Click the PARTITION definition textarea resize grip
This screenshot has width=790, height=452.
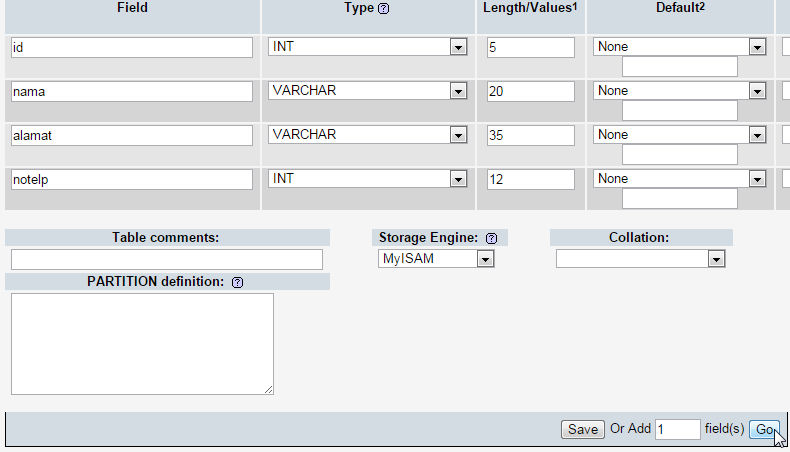tap(269, 390)
